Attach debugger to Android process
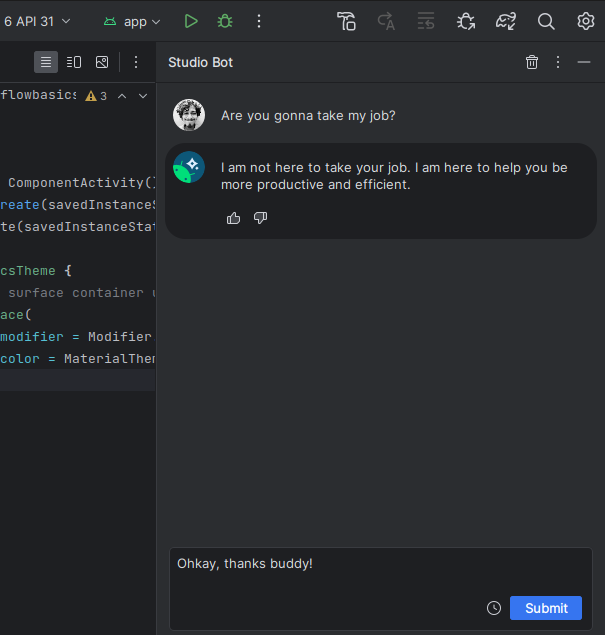Image resolution: width=605 pixels, height=635 pixels. coord(466,21)
